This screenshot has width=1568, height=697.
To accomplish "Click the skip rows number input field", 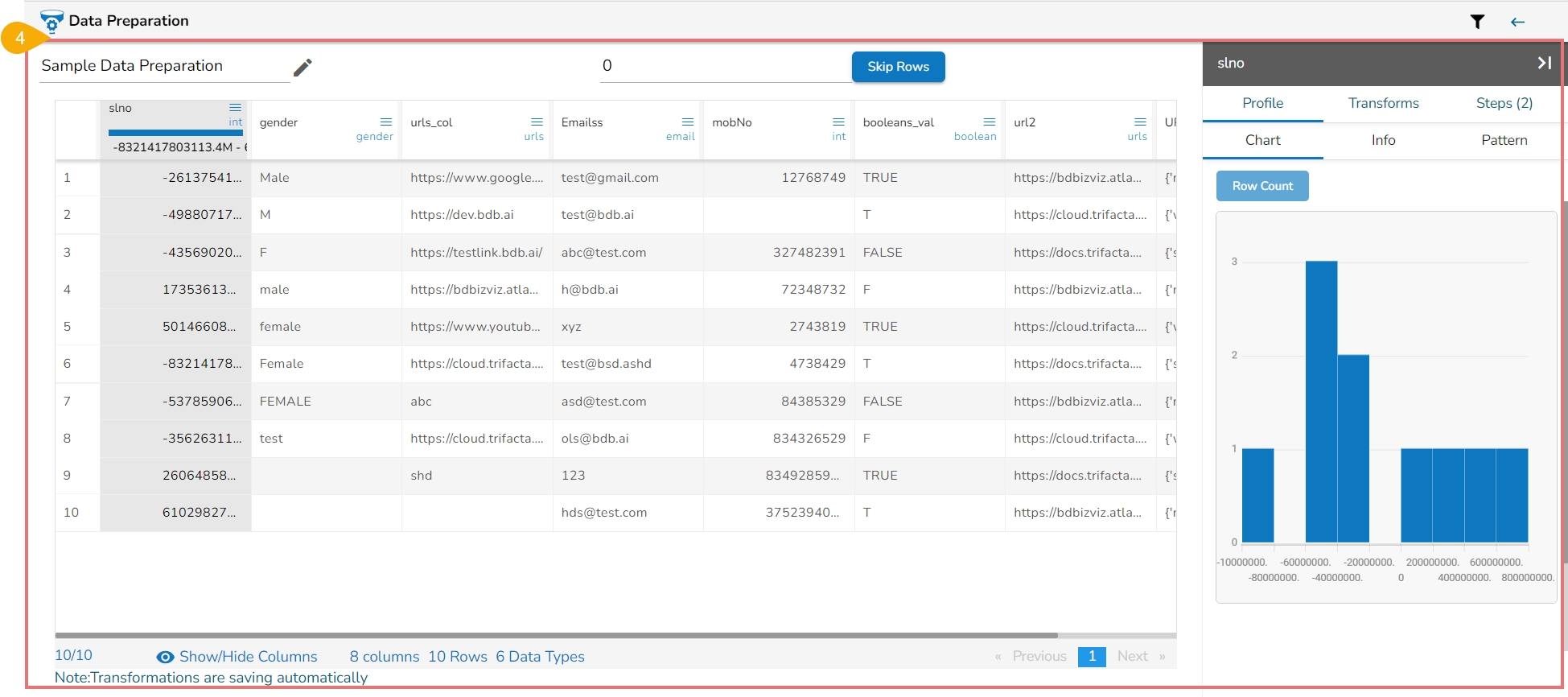I will (x=724, y=66).
